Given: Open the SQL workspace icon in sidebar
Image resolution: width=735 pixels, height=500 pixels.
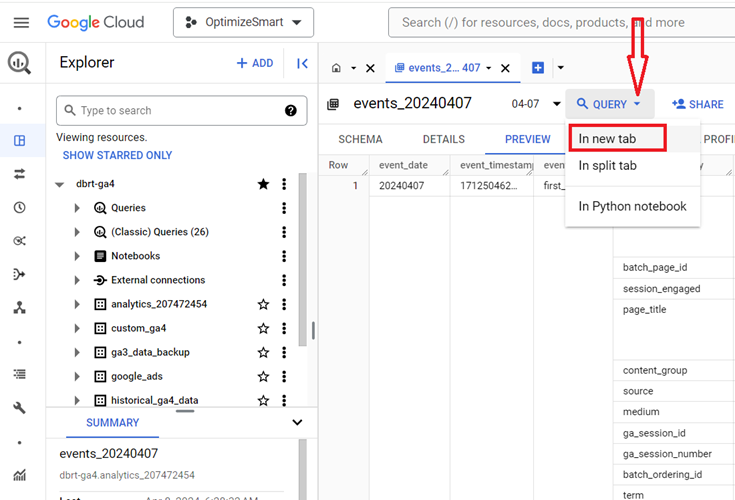Looking at the screenshot, I should click(x=19, y=141).
